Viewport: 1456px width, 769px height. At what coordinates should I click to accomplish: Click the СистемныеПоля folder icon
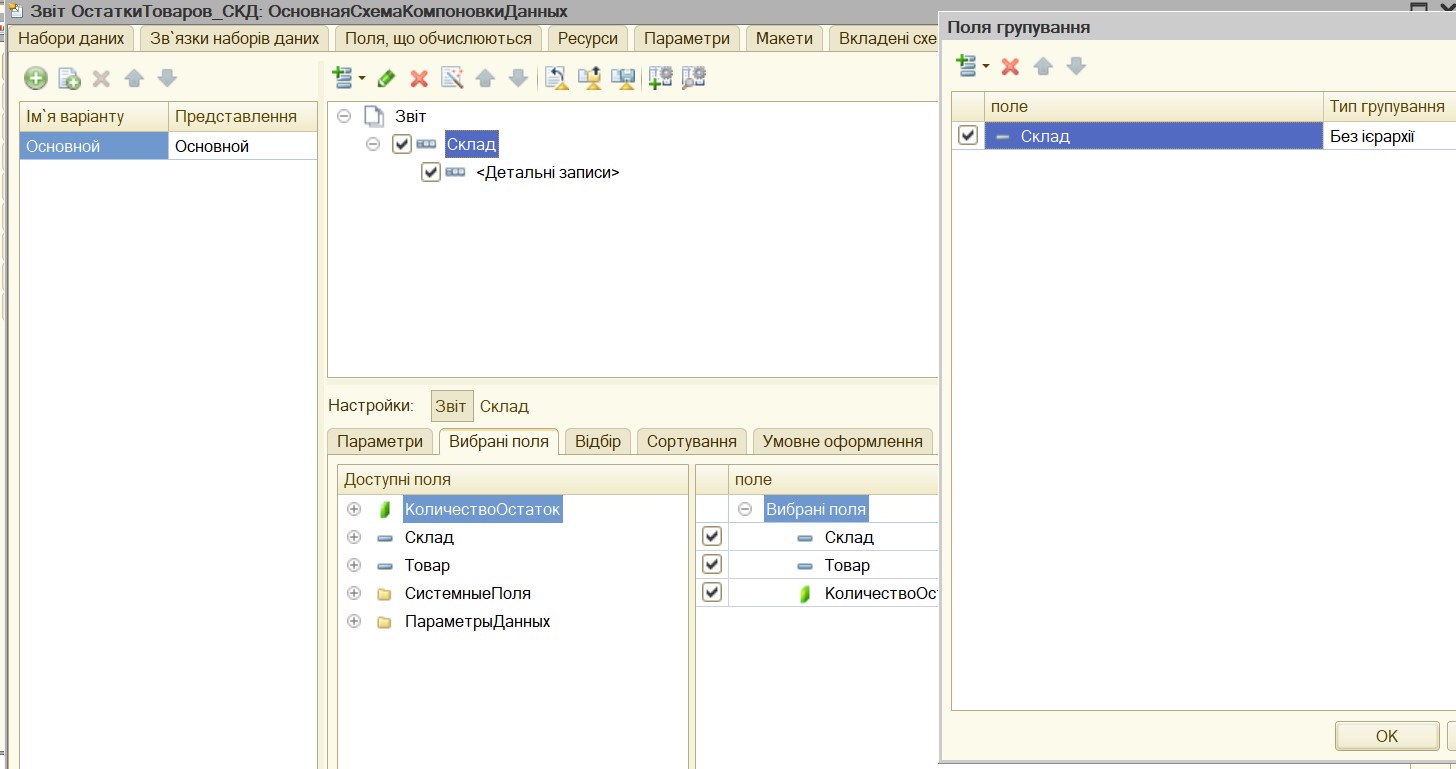coord(384,594)
